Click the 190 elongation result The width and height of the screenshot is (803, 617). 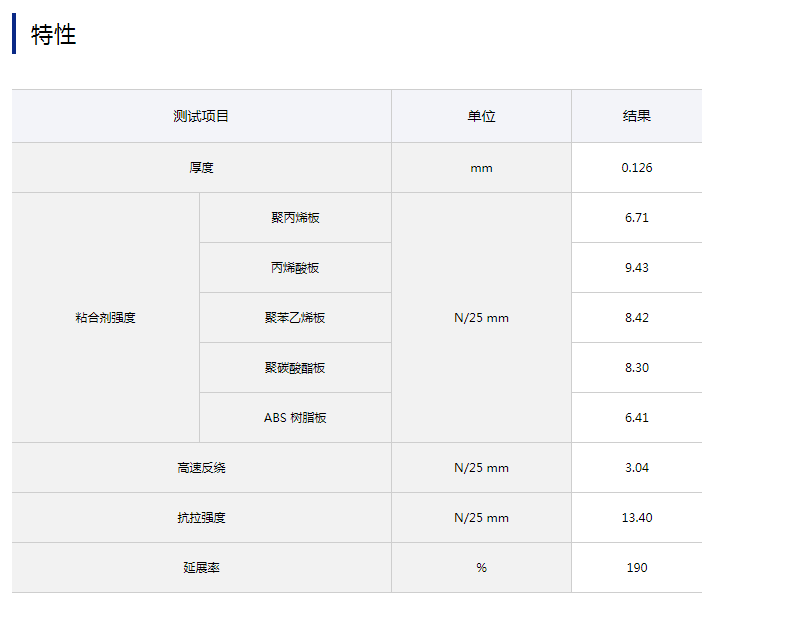636,568
